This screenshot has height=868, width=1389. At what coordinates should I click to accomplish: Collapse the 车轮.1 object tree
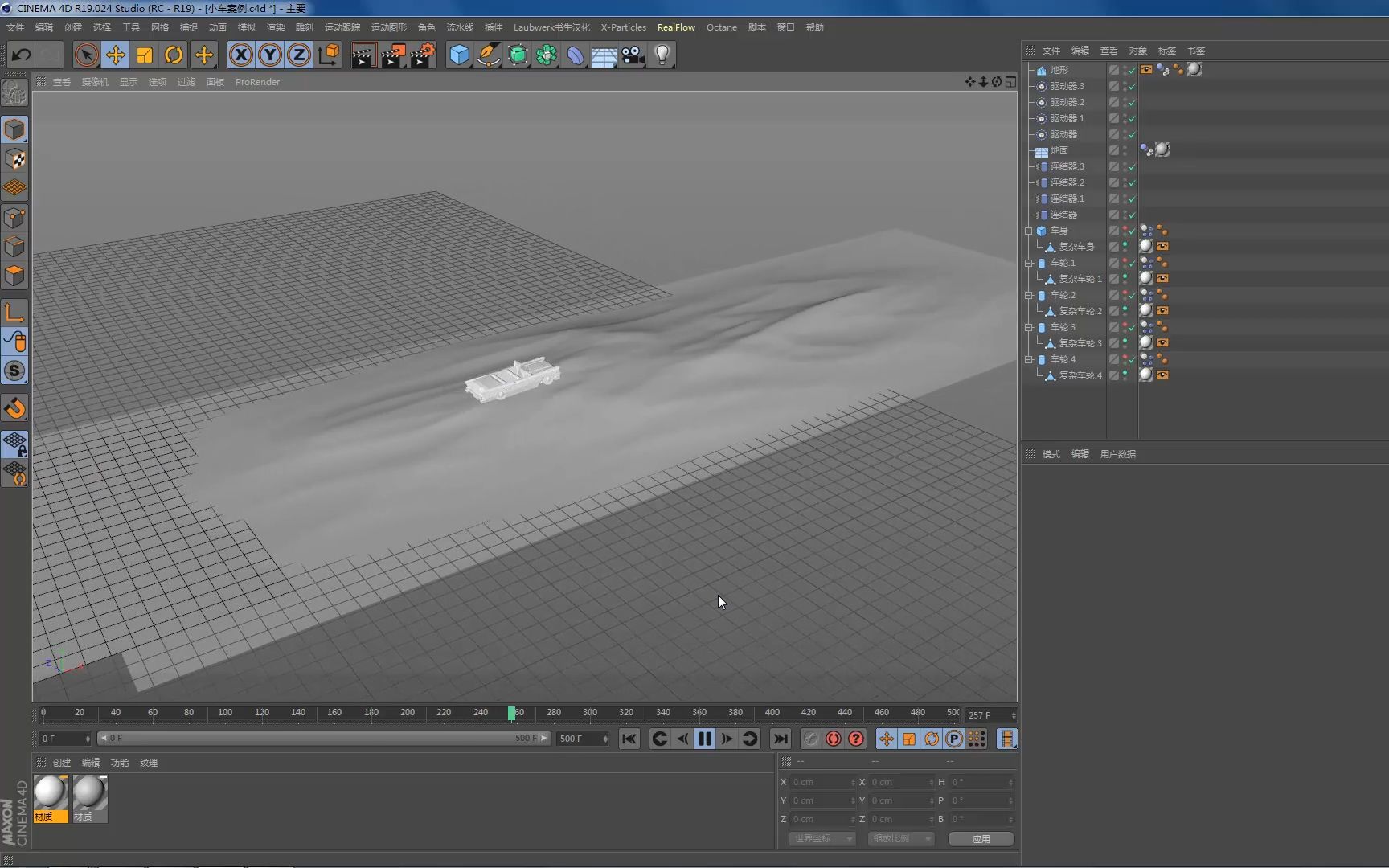[x=1029, y=263]
